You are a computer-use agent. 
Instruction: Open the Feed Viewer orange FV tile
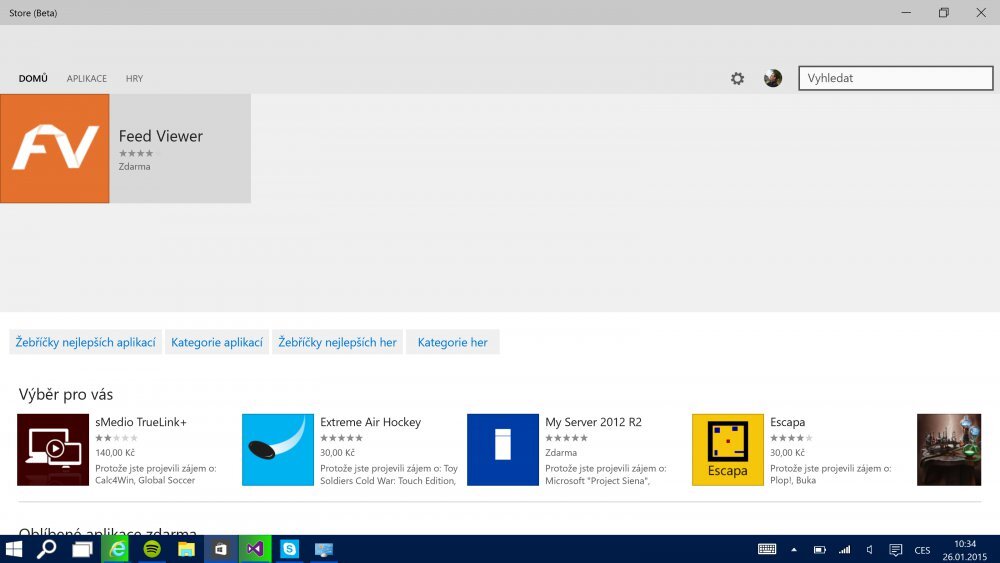click(55, 149)
